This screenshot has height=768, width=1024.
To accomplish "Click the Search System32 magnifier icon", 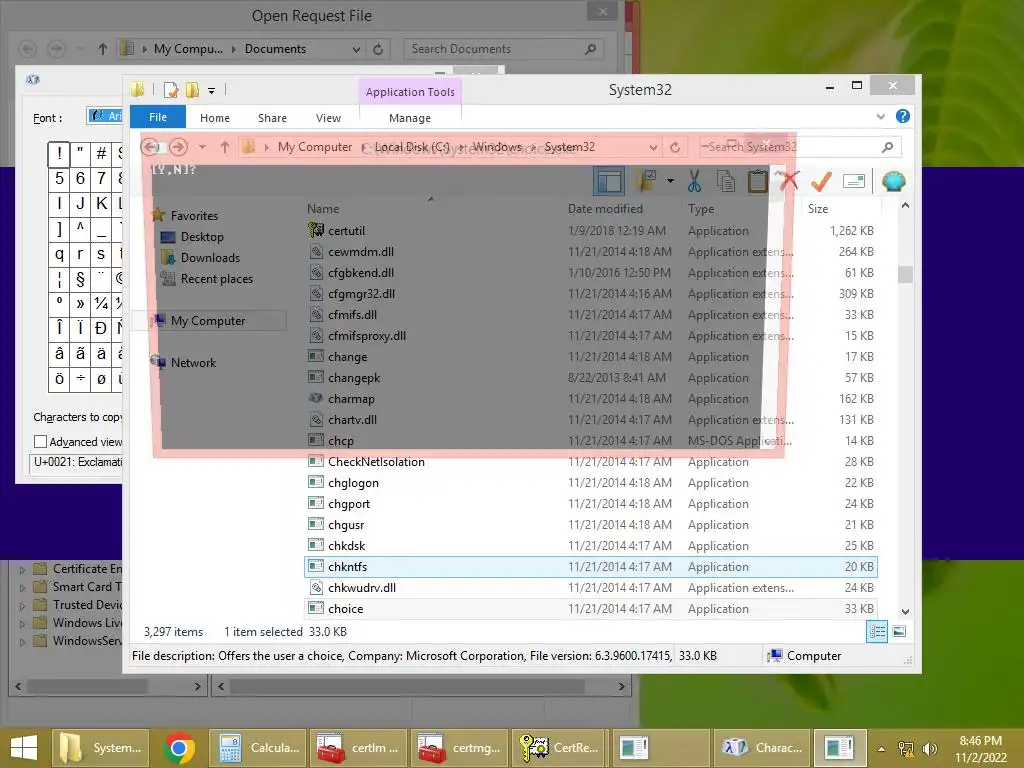I will [x=887, y=147].
